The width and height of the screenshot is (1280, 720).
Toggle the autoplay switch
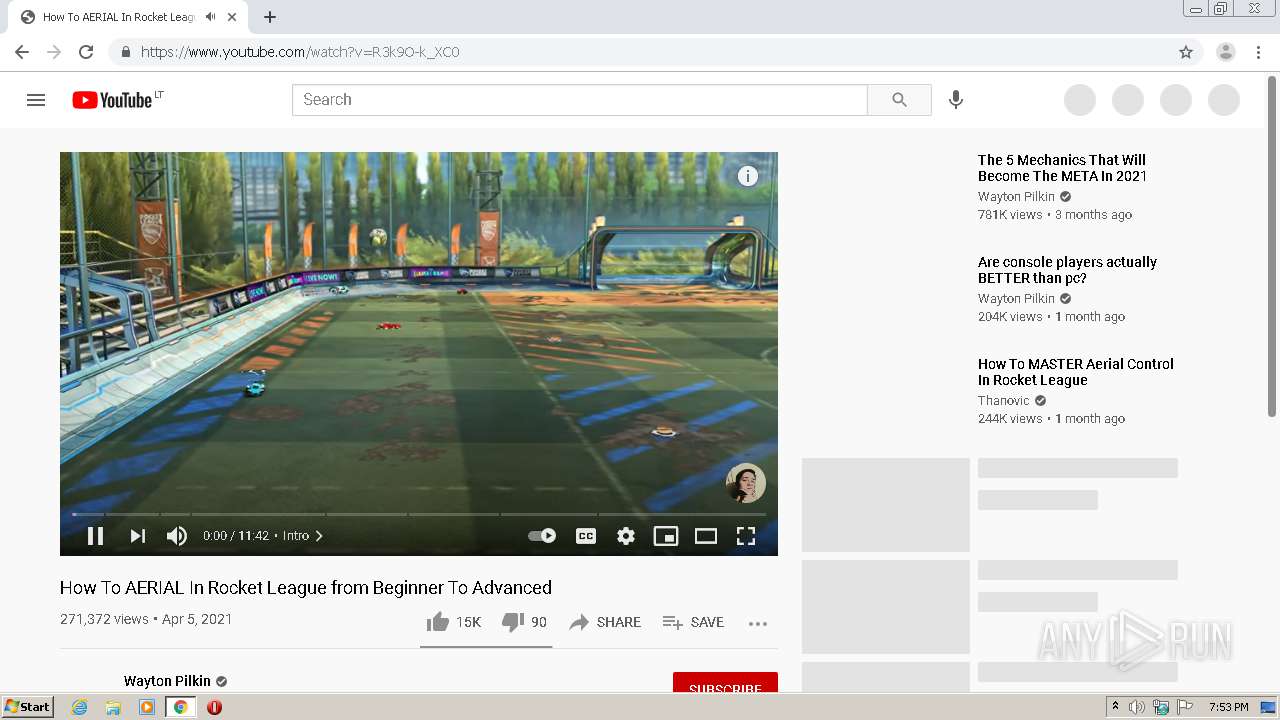click(x=542, y=536)
